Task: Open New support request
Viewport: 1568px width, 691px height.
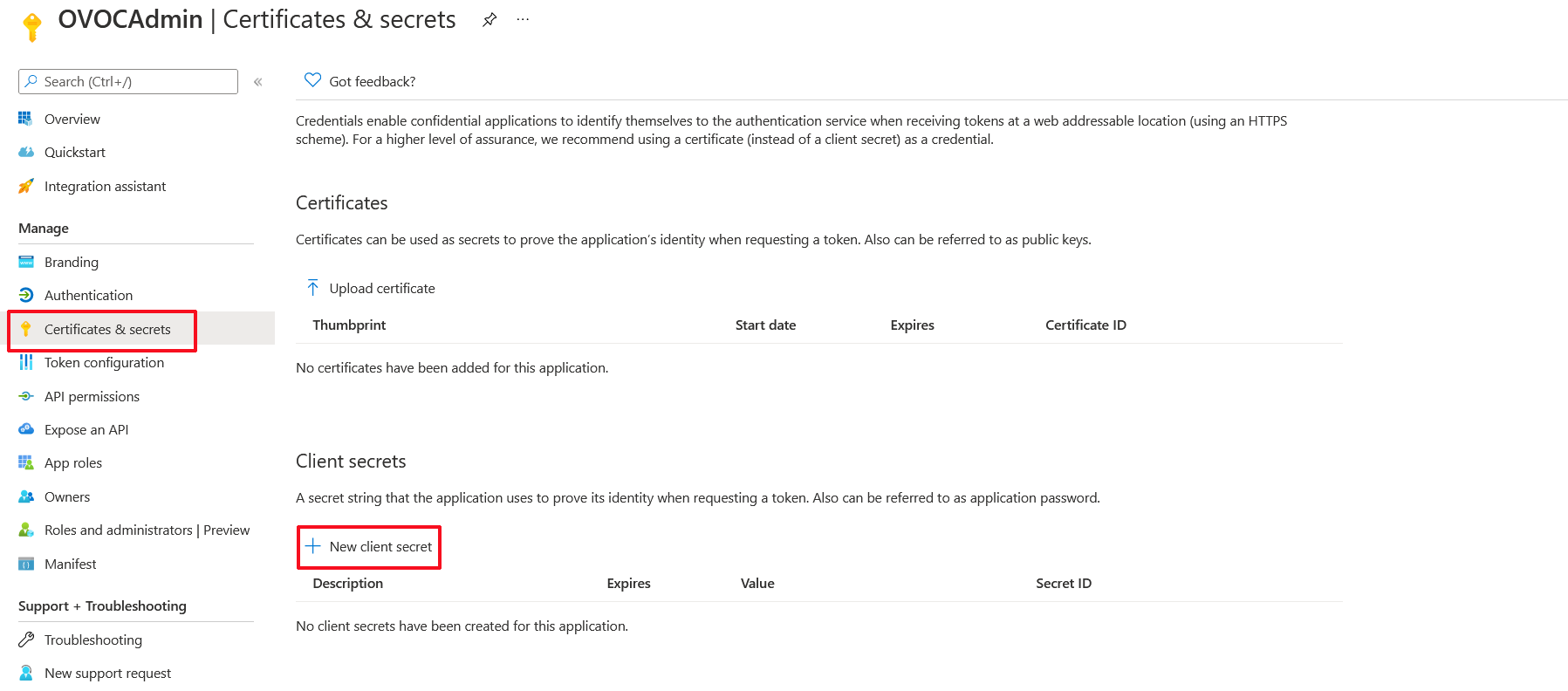Action: [107, 674]
